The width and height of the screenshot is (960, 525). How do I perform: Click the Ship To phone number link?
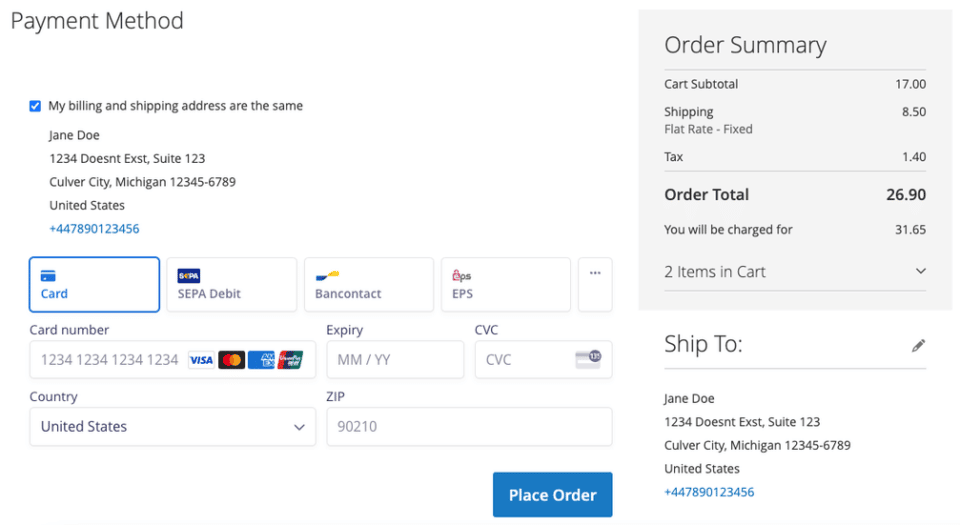pyautogui.click(x=709, y=492)
